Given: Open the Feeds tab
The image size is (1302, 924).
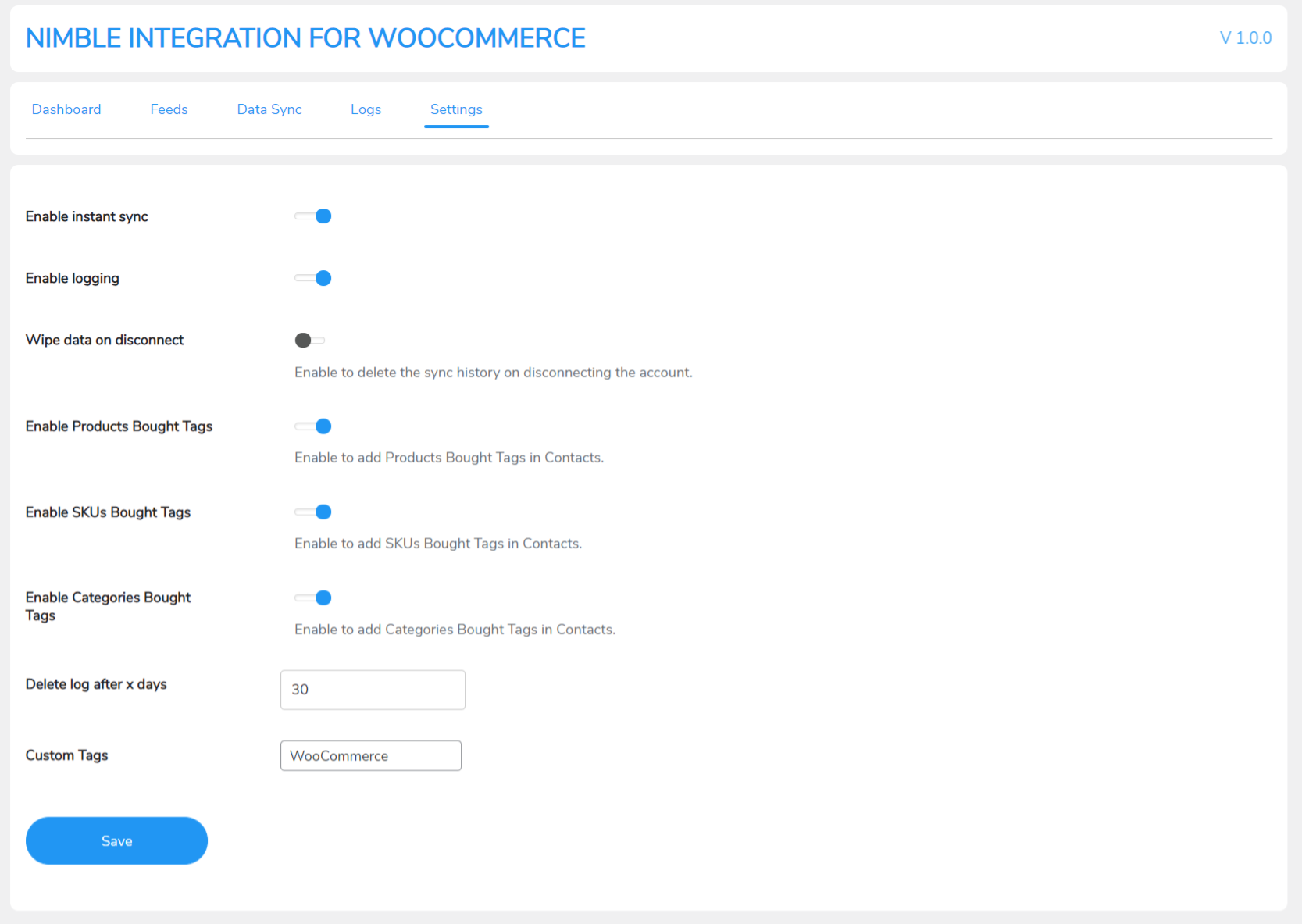Looking at the screenshot, I should tap(169, 109).
